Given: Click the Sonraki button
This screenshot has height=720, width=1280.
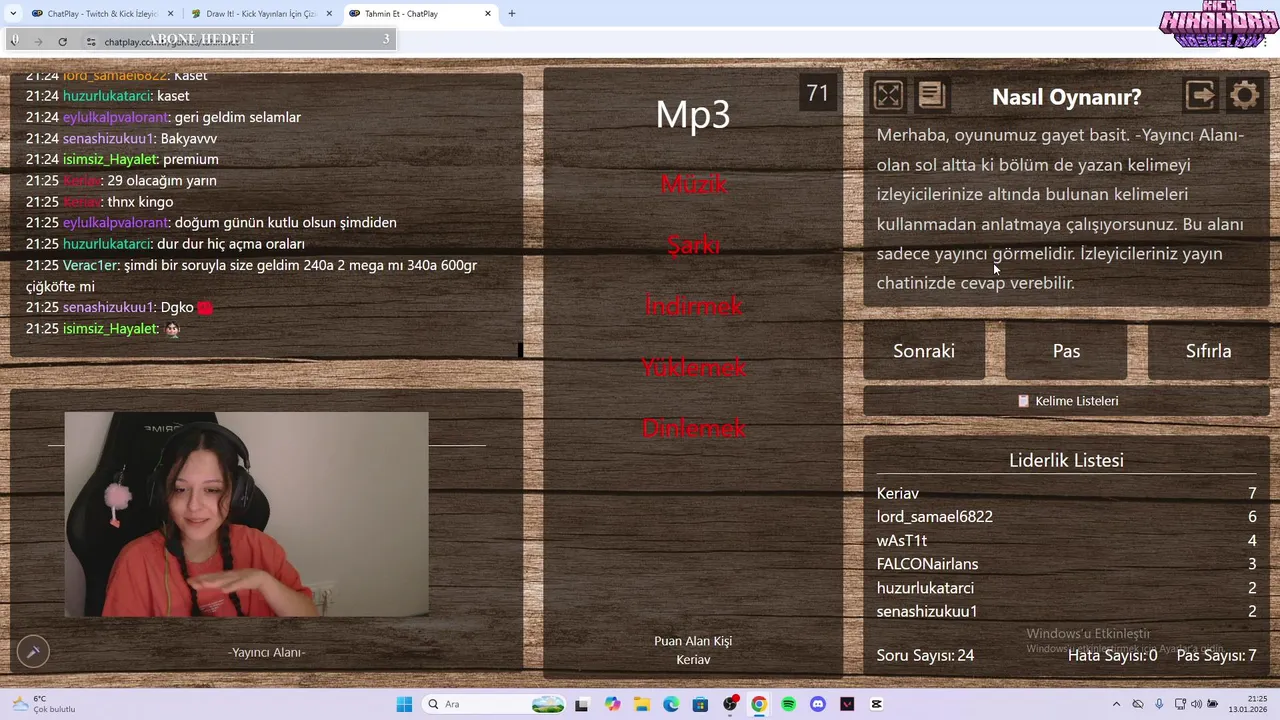Looking at the screenshot, I should 924,351.
